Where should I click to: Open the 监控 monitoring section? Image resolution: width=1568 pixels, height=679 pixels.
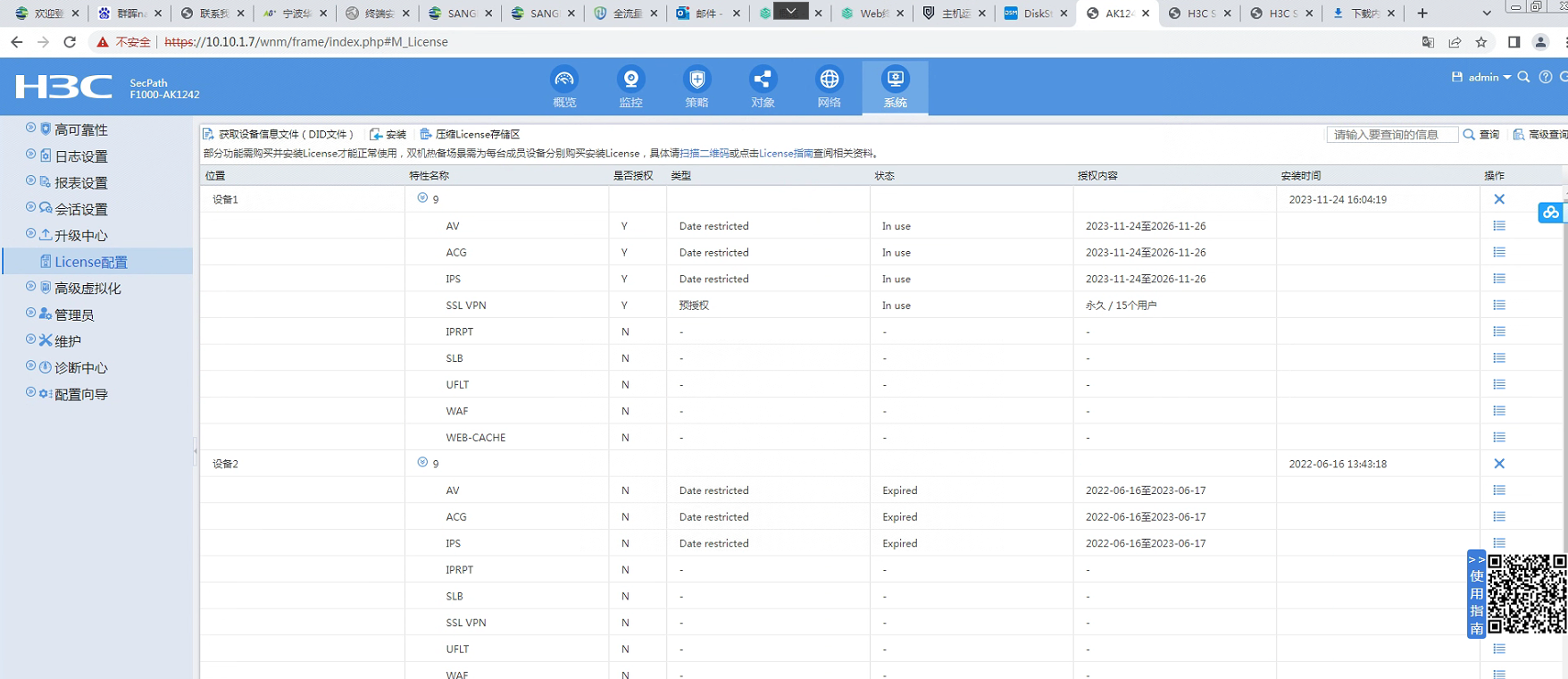pos(630,88)
